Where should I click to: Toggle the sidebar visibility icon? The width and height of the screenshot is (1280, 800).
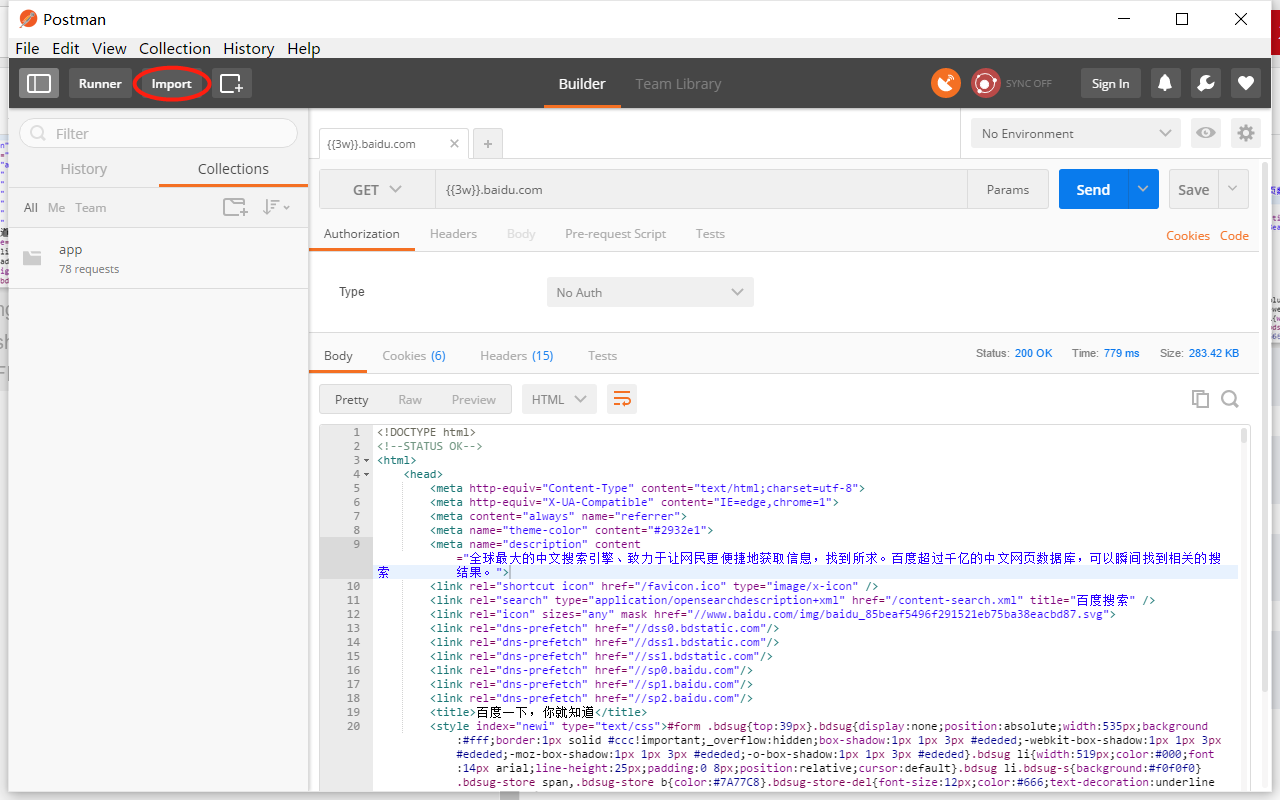[39, 84]
